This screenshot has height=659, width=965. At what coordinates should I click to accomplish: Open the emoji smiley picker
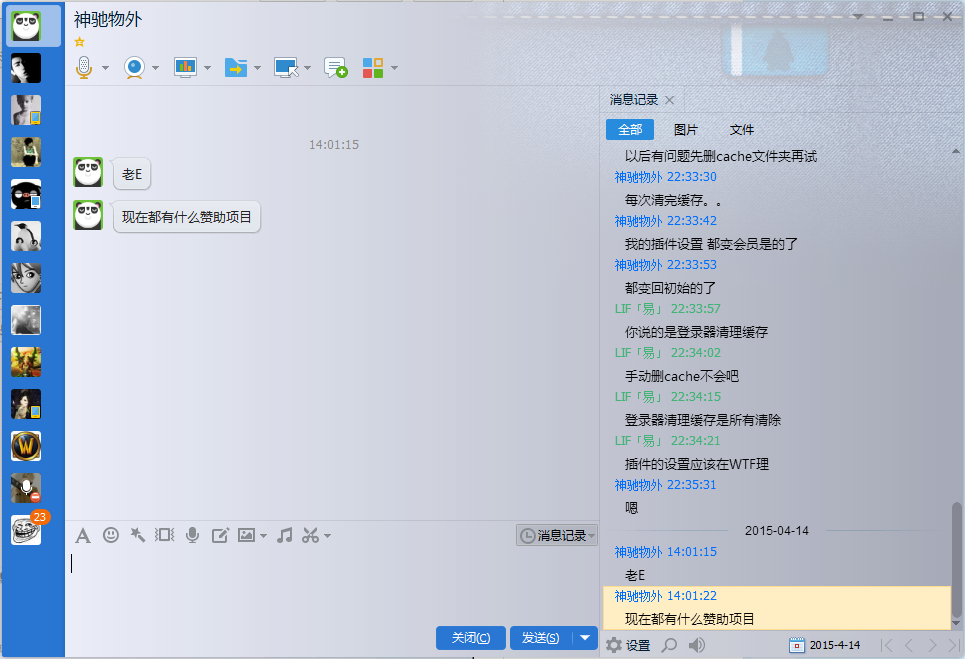coord(111,535)
